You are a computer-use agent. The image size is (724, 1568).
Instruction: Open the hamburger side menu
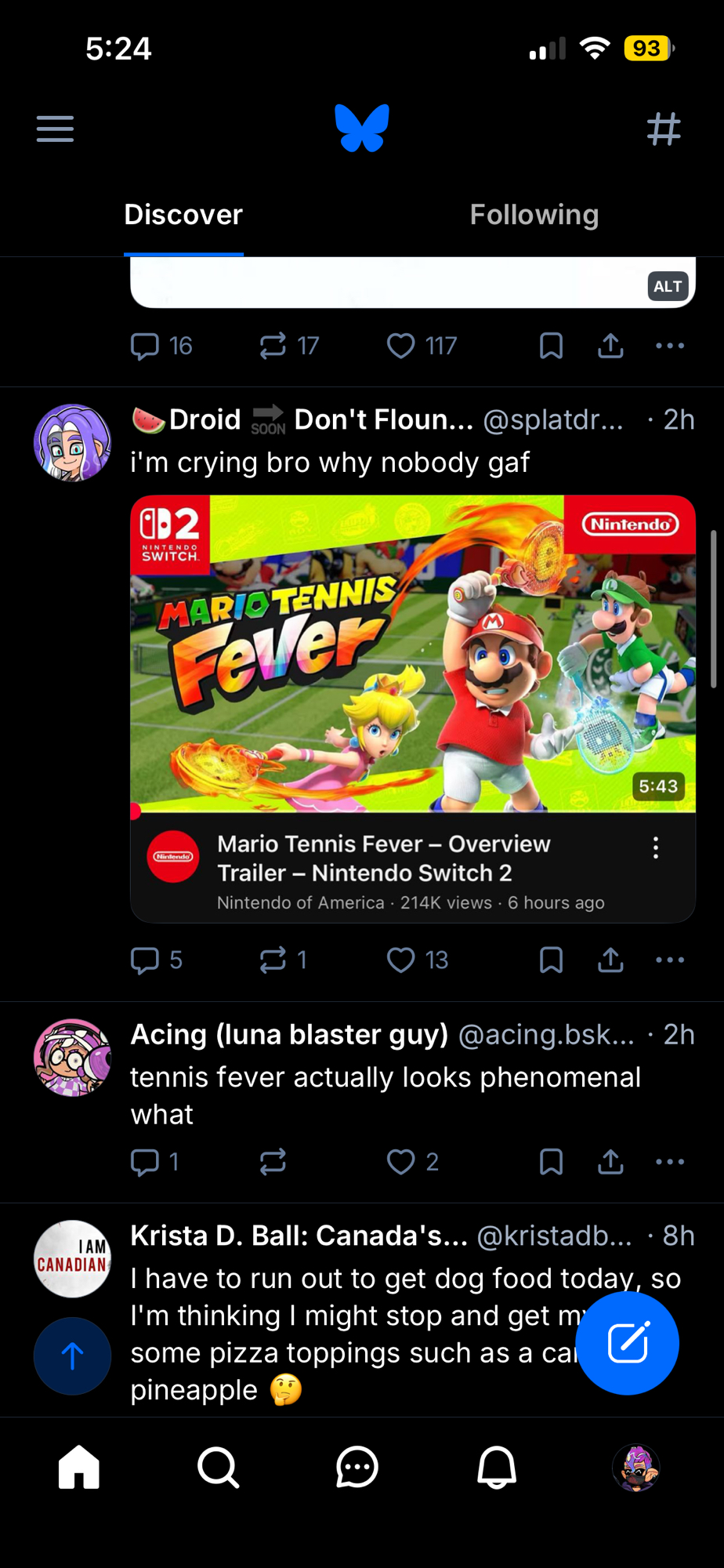click(55, 129)
